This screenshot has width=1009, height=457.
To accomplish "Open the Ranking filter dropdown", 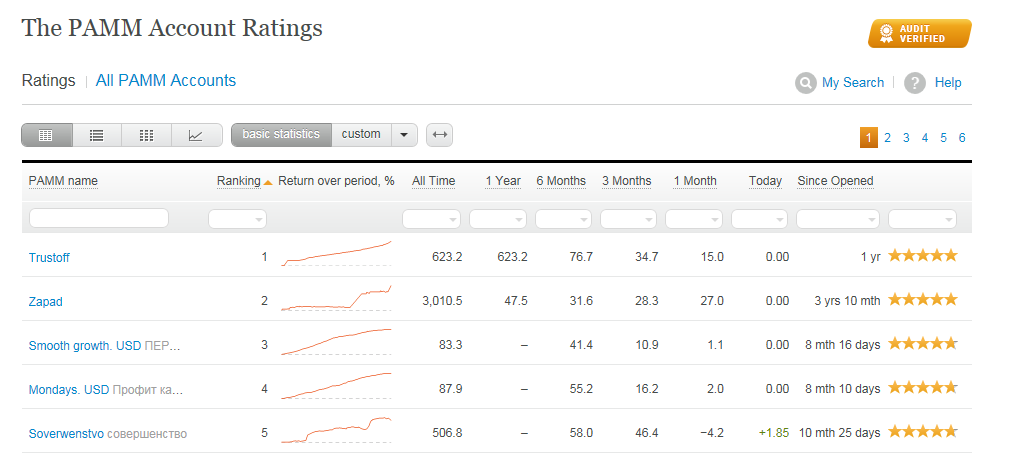I will 238,219.
